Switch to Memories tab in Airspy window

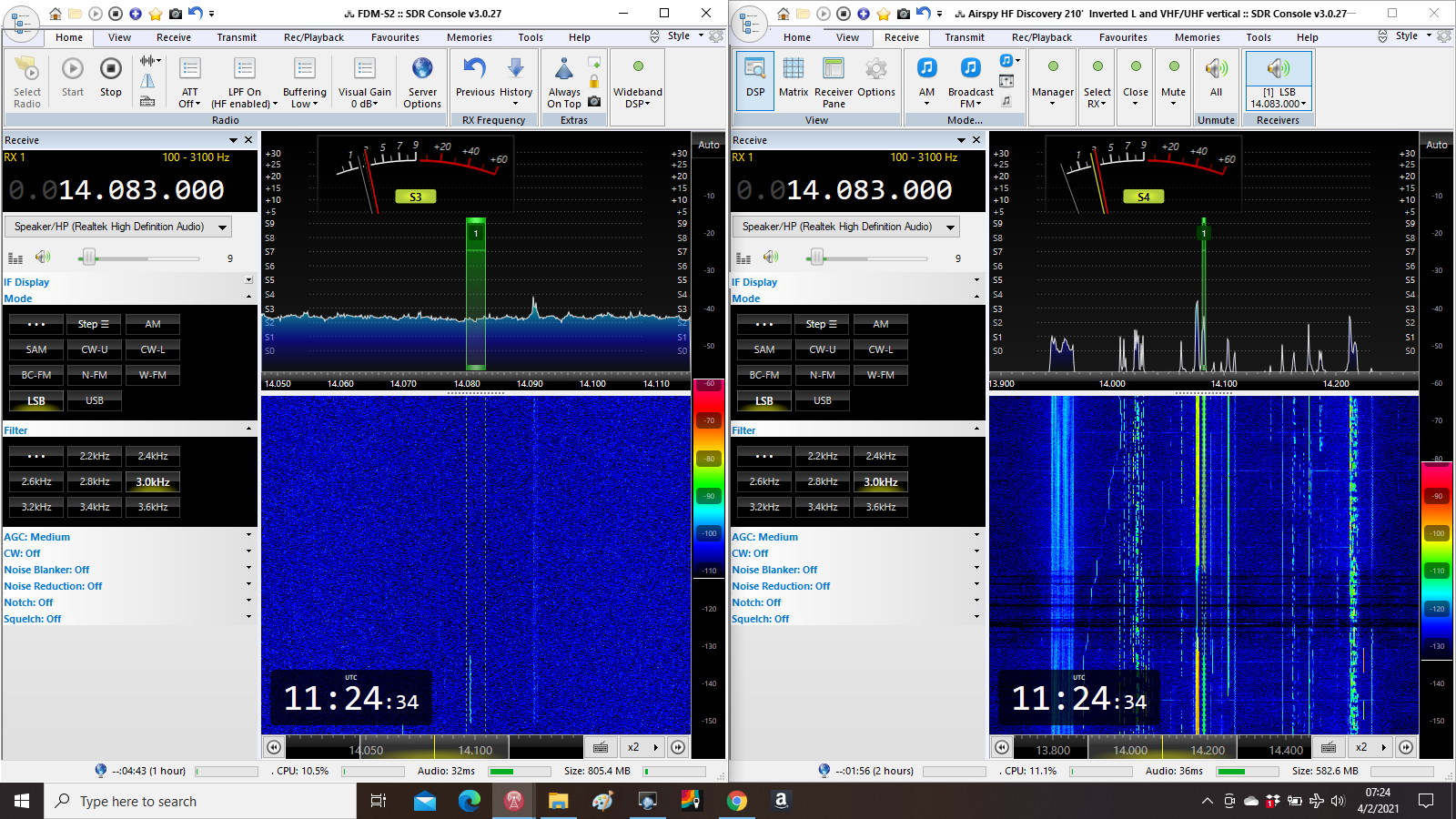point(1197,37)
